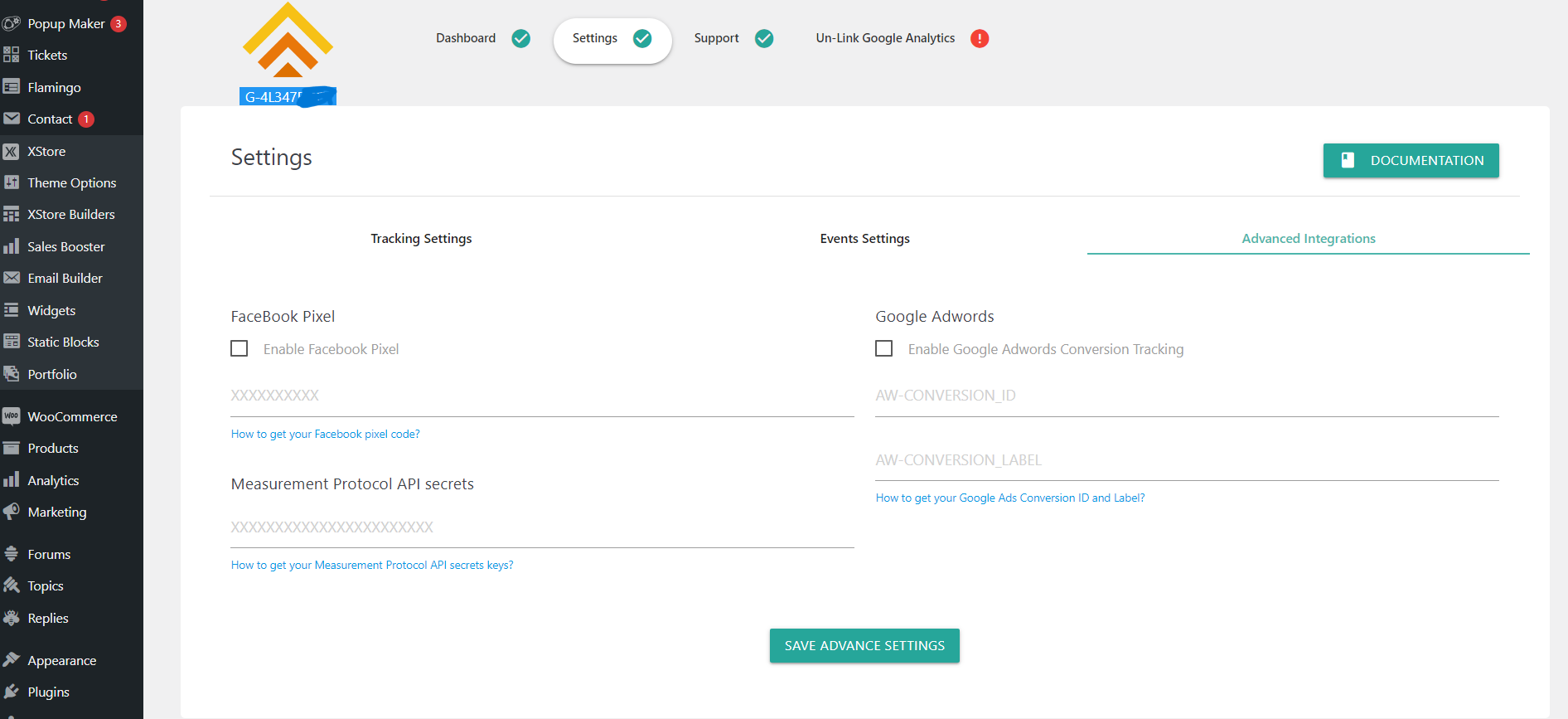1568x719 pixels.
Task: Click the Tickets grid icon in sidebar
Action: tap(12, 55)
